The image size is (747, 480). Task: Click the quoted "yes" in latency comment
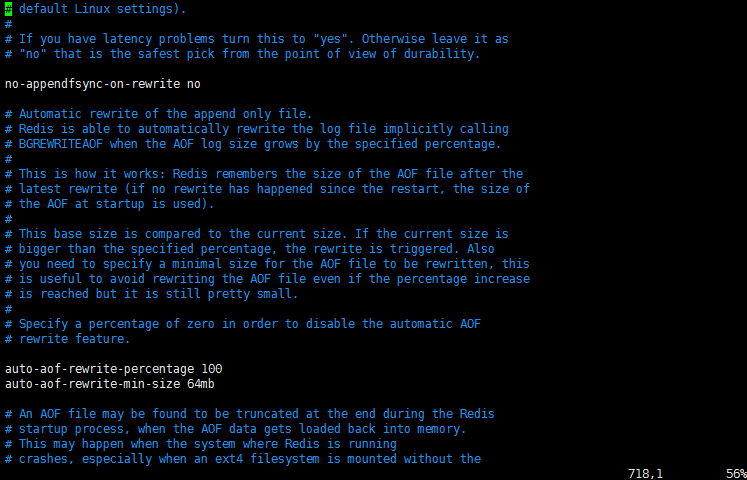[x=337, y=39]
